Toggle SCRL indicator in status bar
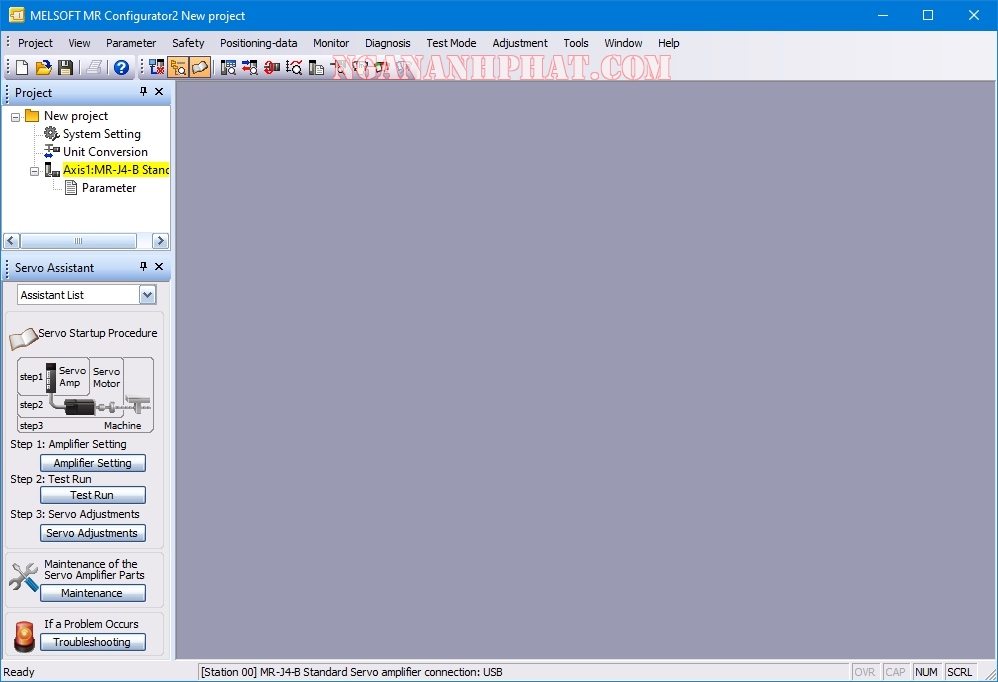Viewport: 998px width, 682px height. [960, 671]
